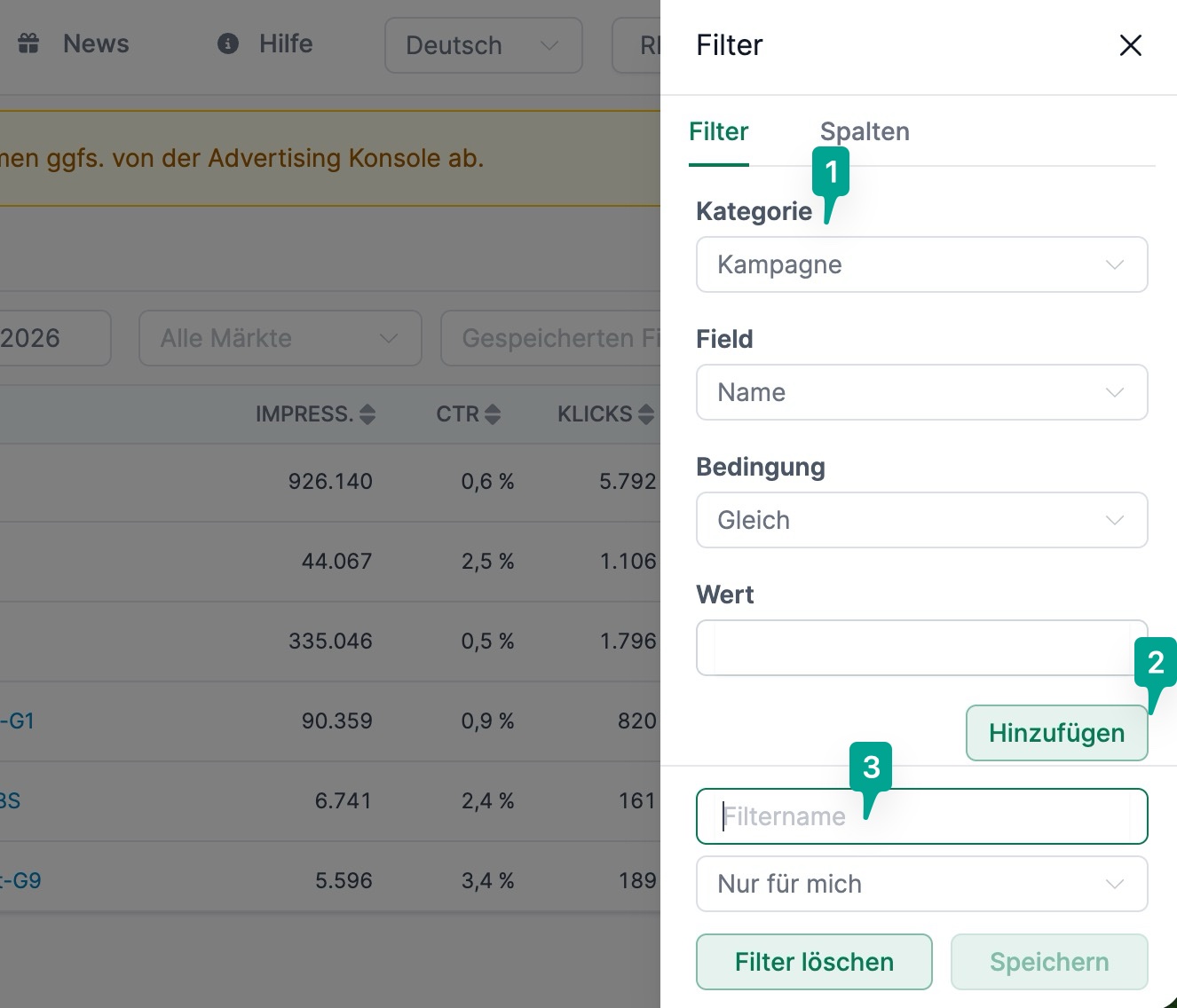Click the News gift icon
Screen dimensions: 1177x1008
click(x=29, y=43)
